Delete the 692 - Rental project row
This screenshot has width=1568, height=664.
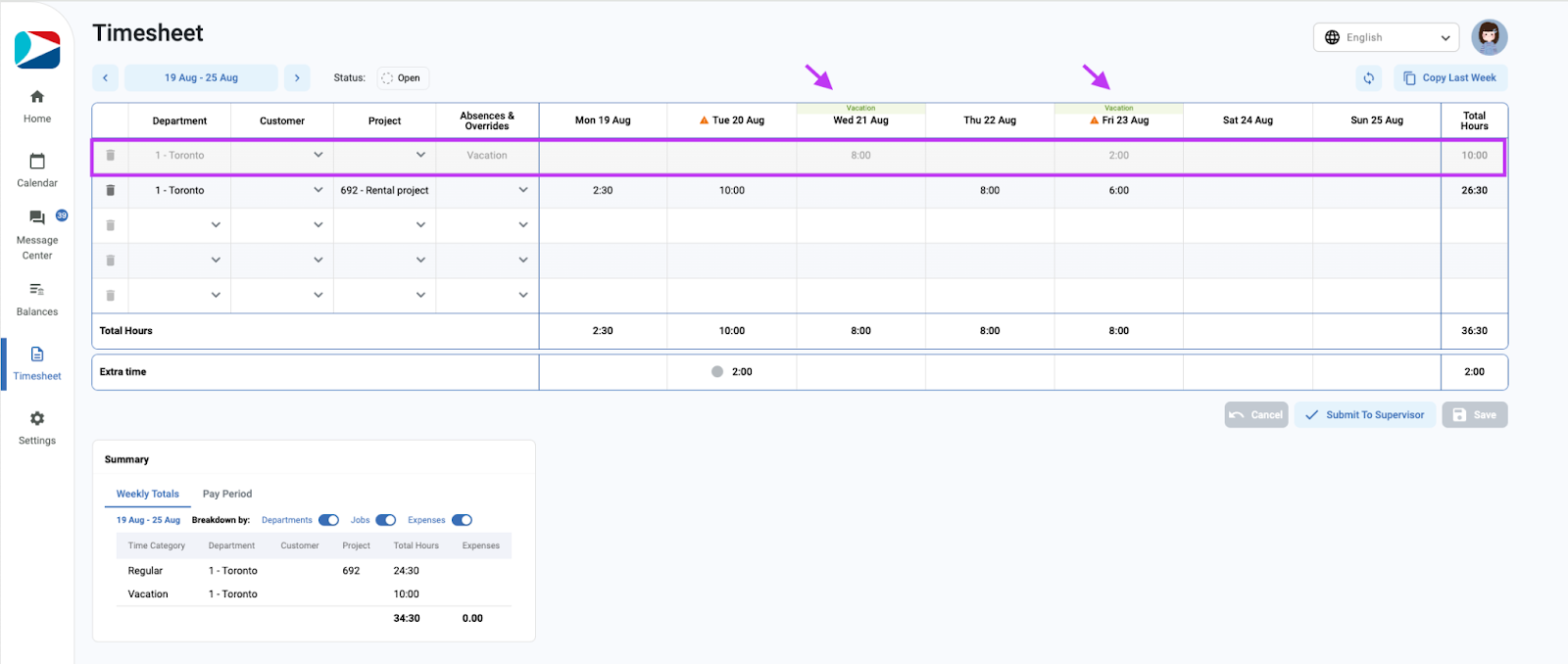111,190
